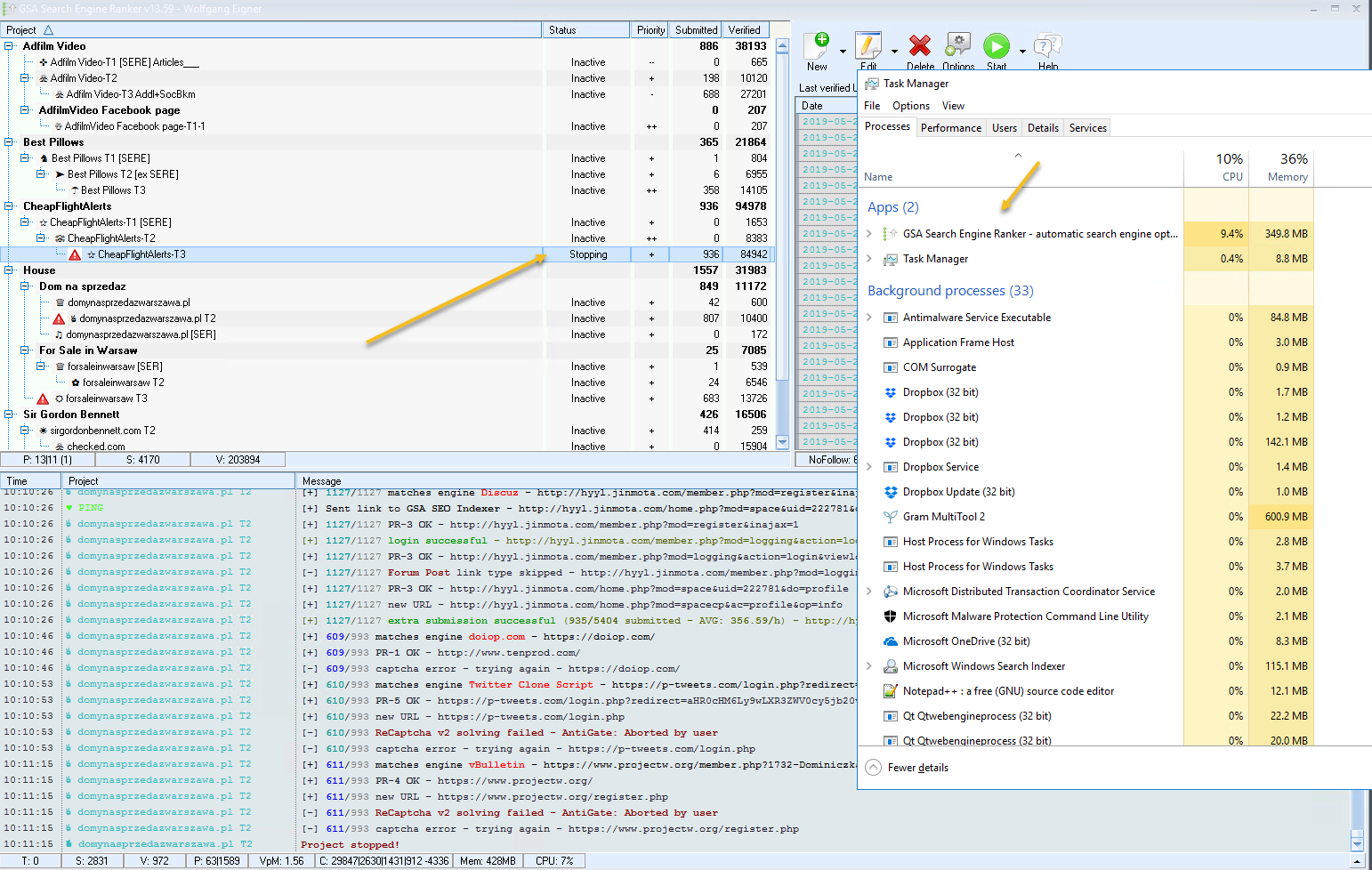Switch to the Users tab
Image resolution: width=1372 pixels, height=870 pixels.
[x=1005, y=128]
